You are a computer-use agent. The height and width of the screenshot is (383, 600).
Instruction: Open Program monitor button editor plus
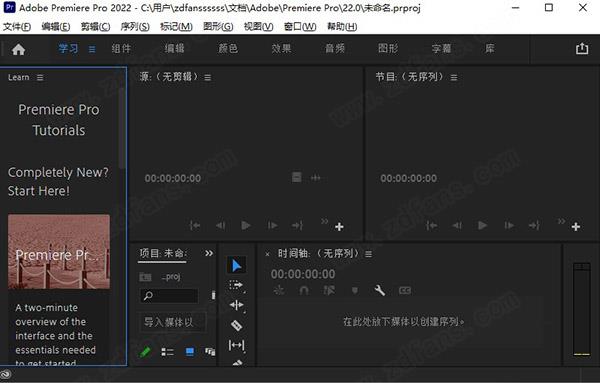(x=576, y=227)
